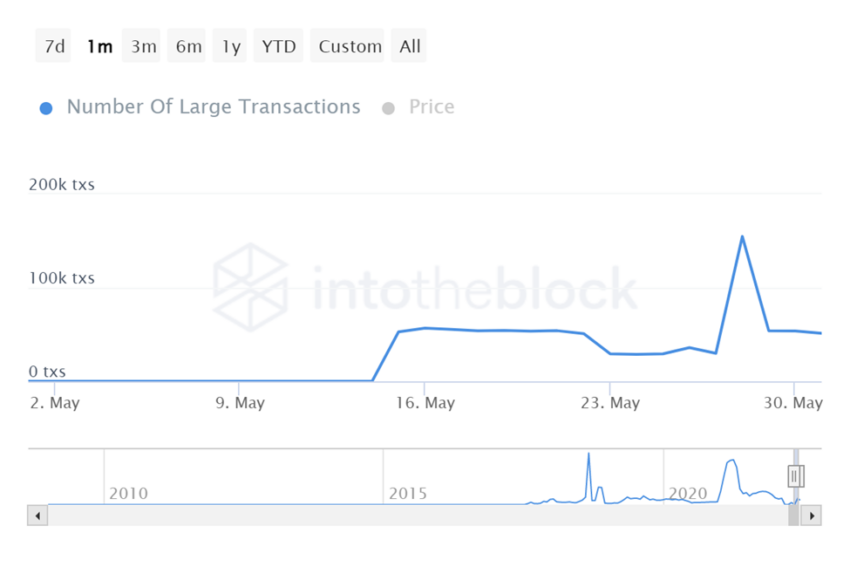The image size is (850, 567).
Task: Click the IntoTheBlock cube logo watermark
Action: 250,287
